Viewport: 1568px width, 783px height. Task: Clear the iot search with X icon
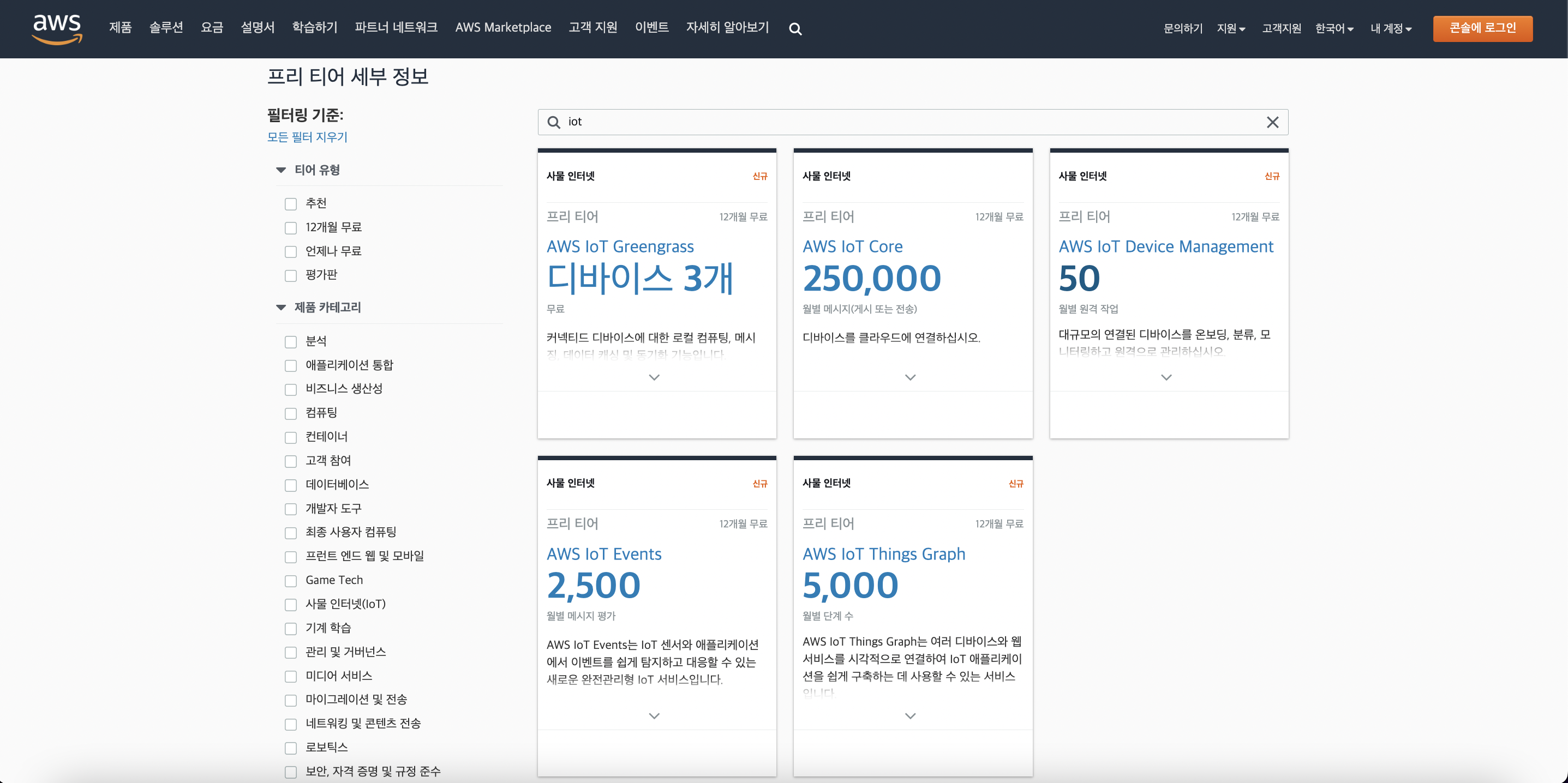point(1272,122)
